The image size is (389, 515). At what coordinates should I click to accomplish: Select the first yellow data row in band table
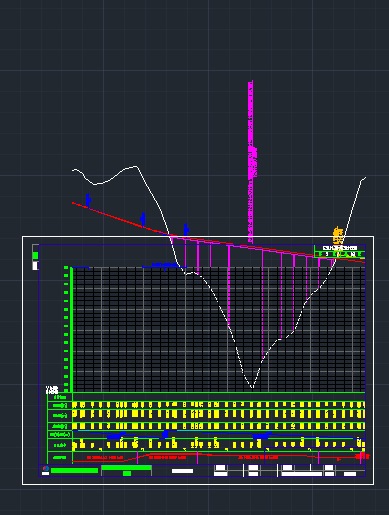(x=219, y=405)
